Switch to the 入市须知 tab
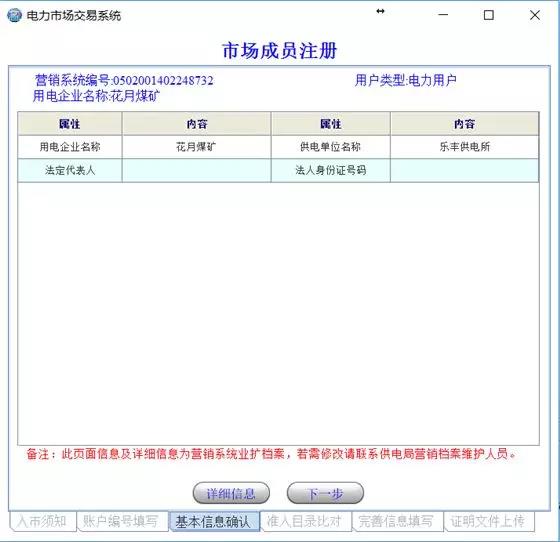 click(x=42, y=521)
